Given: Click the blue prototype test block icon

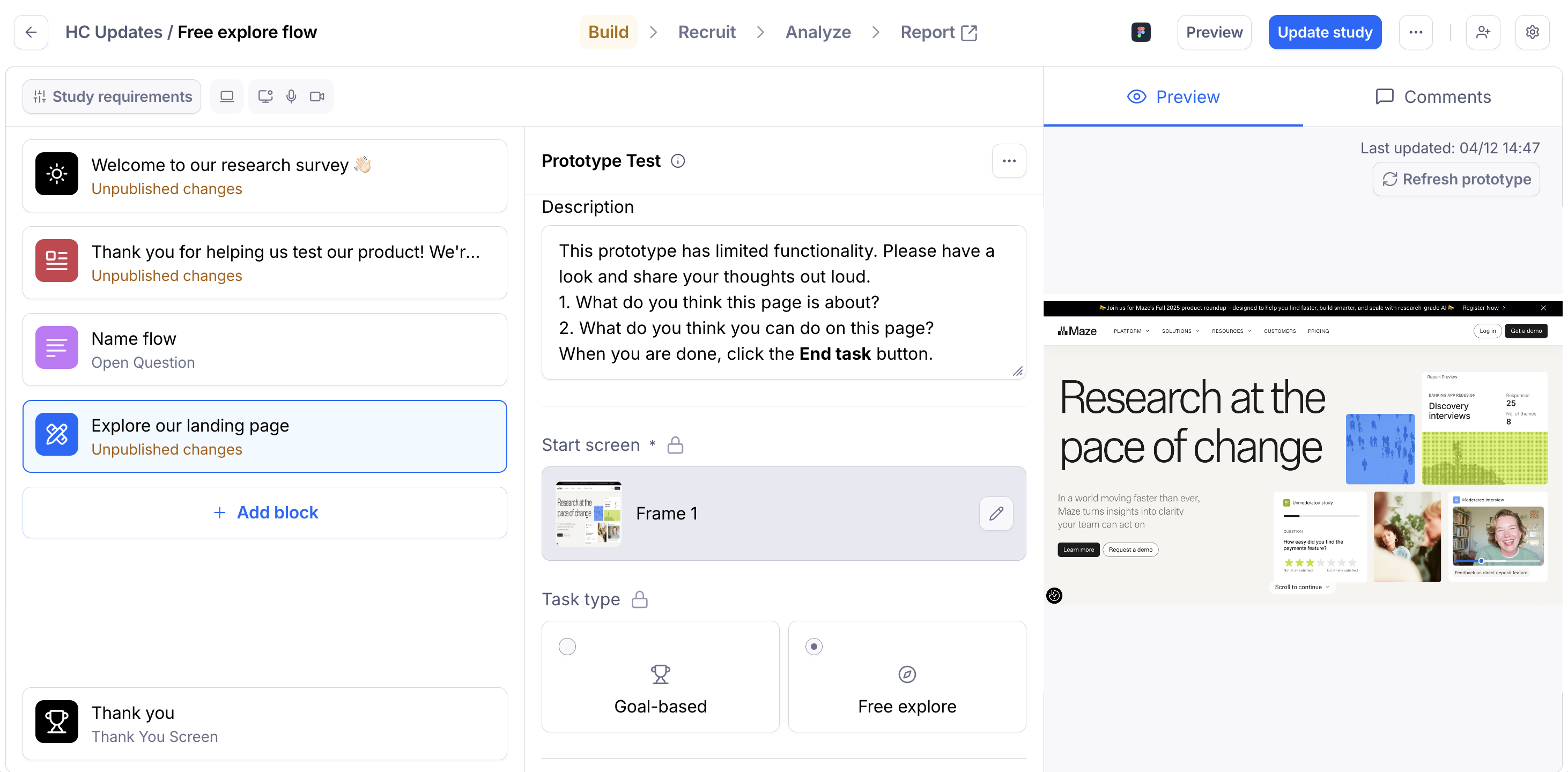Looking at the screenshot, I should tap(57, 435).
